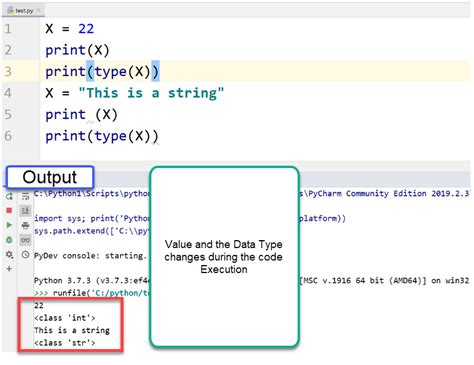Click the "Python 3.7.3" version line

pyautogui.click(x=92, y=281)
